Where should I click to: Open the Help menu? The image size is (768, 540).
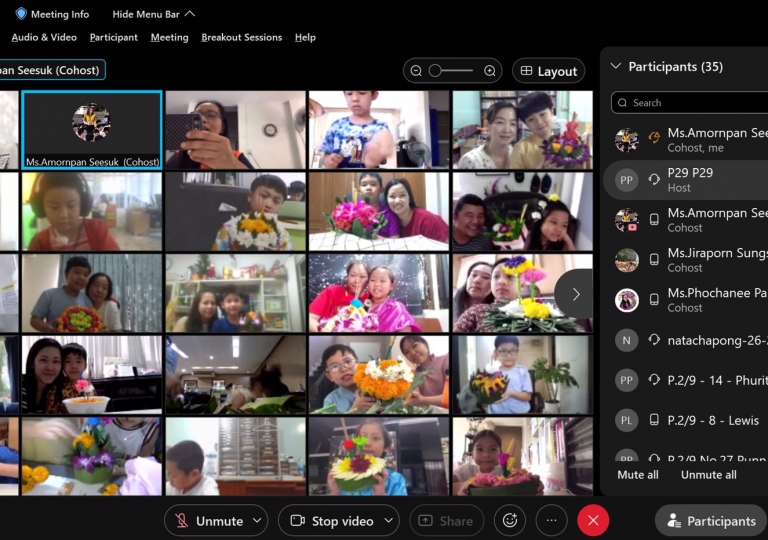305,37
